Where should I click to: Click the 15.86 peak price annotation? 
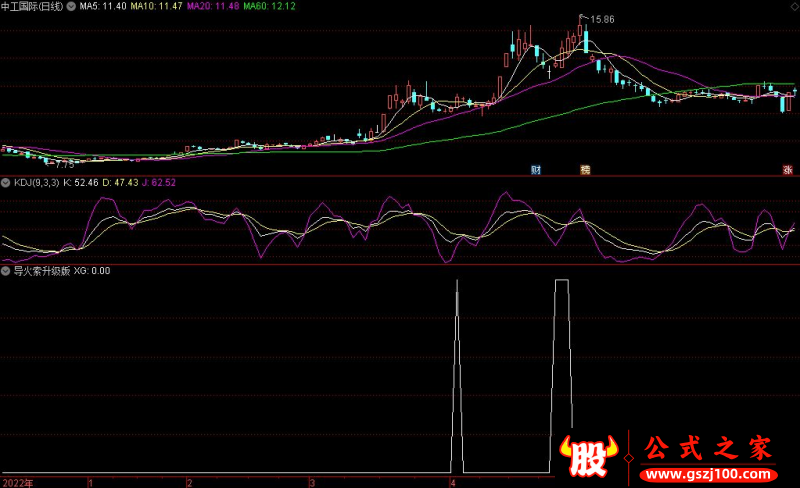point(601,19)
